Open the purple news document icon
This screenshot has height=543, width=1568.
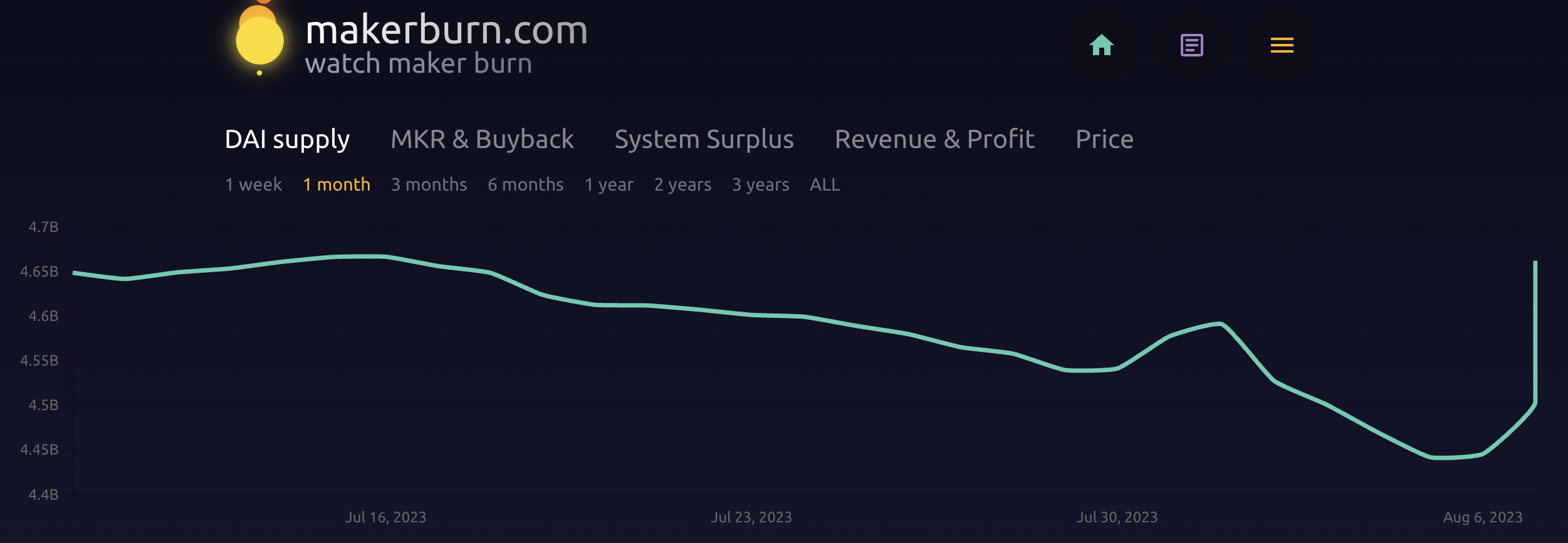pyautogui.click(x=1191, y=45)
